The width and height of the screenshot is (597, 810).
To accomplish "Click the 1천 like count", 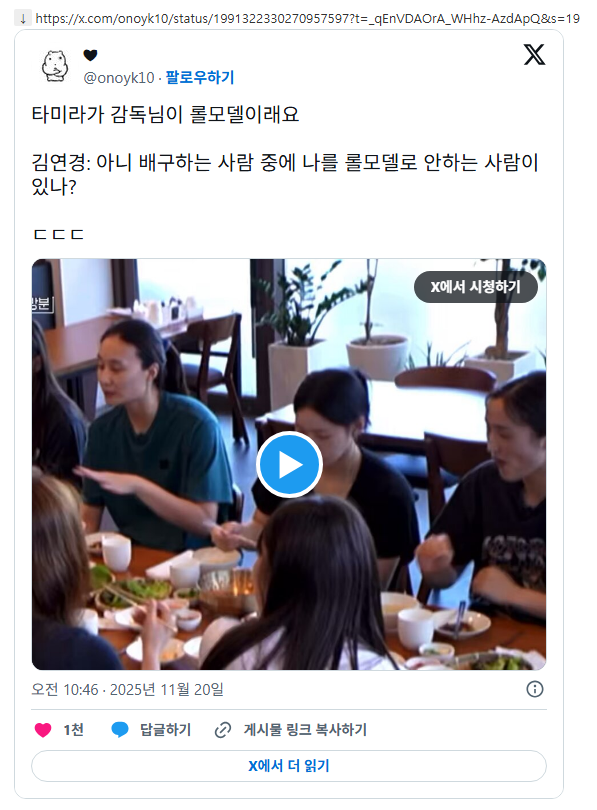I will pyautogui.click(x=73, y=730).
